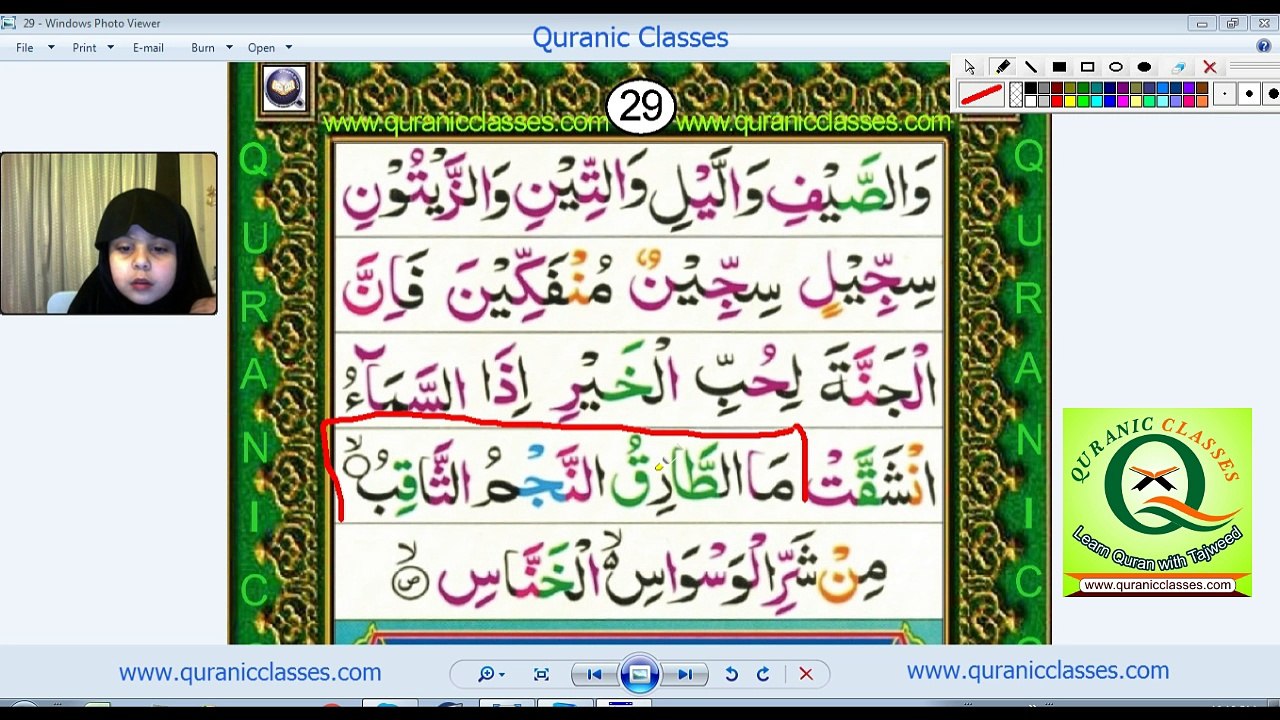Expand the Print dropdown arrow
The height and width of the screenshot is (720, 1280).
click(x=110, y=48)
